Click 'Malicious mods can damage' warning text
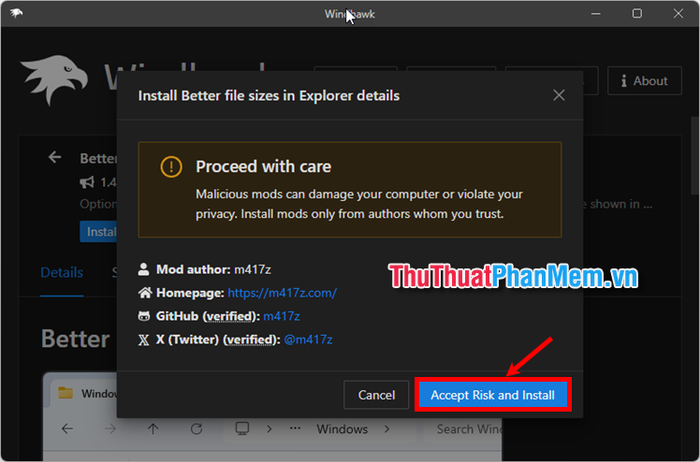Image resolution: width=700 pixels, height=462 pixels. click(359, 204)
